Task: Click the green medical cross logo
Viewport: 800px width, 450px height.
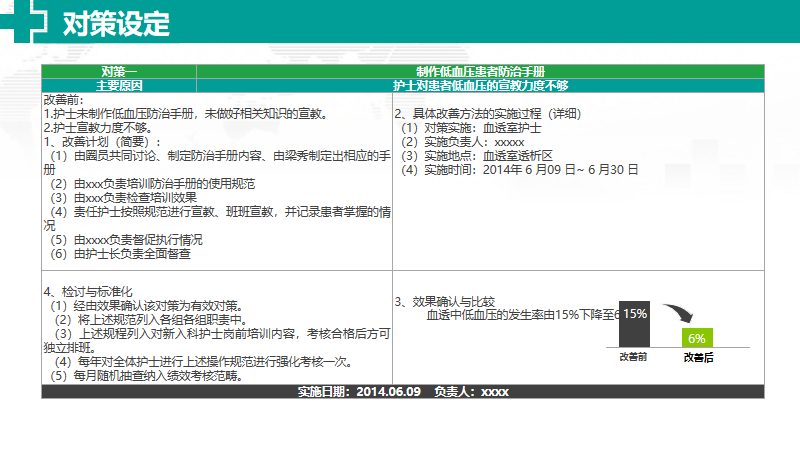Action: pyautogui.click(x=24, y=21)
